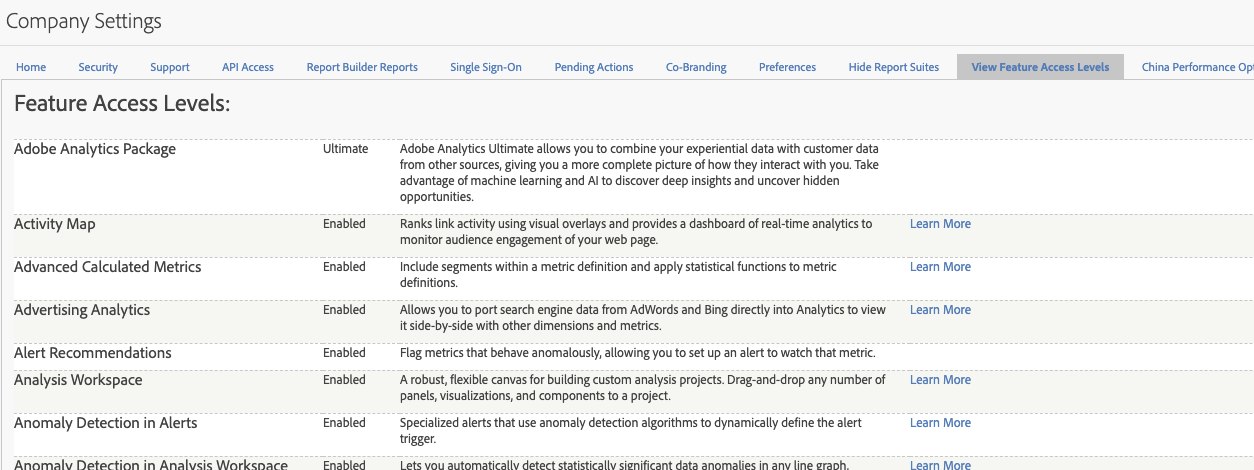Screen dimensions: 1254x470
Task: Open the Preferences tab
Action: (787, 67)
